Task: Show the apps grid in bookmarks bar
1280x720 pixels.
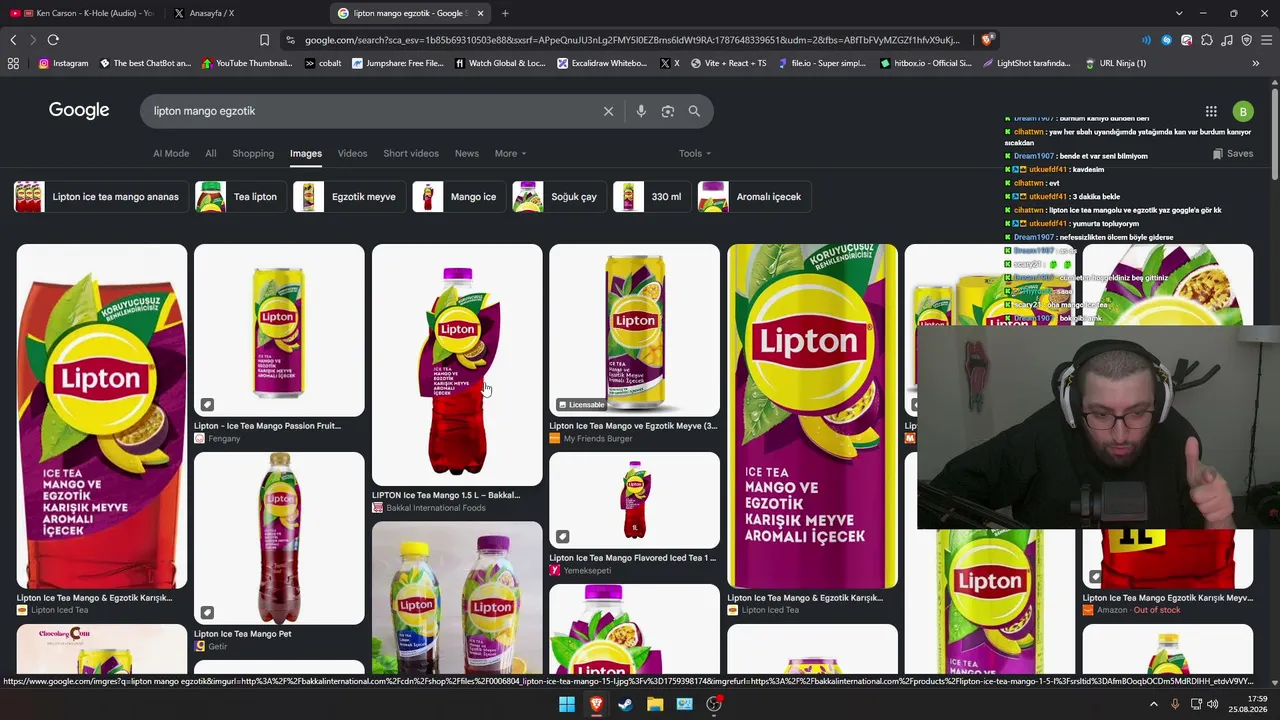Action: click(13, 63)
